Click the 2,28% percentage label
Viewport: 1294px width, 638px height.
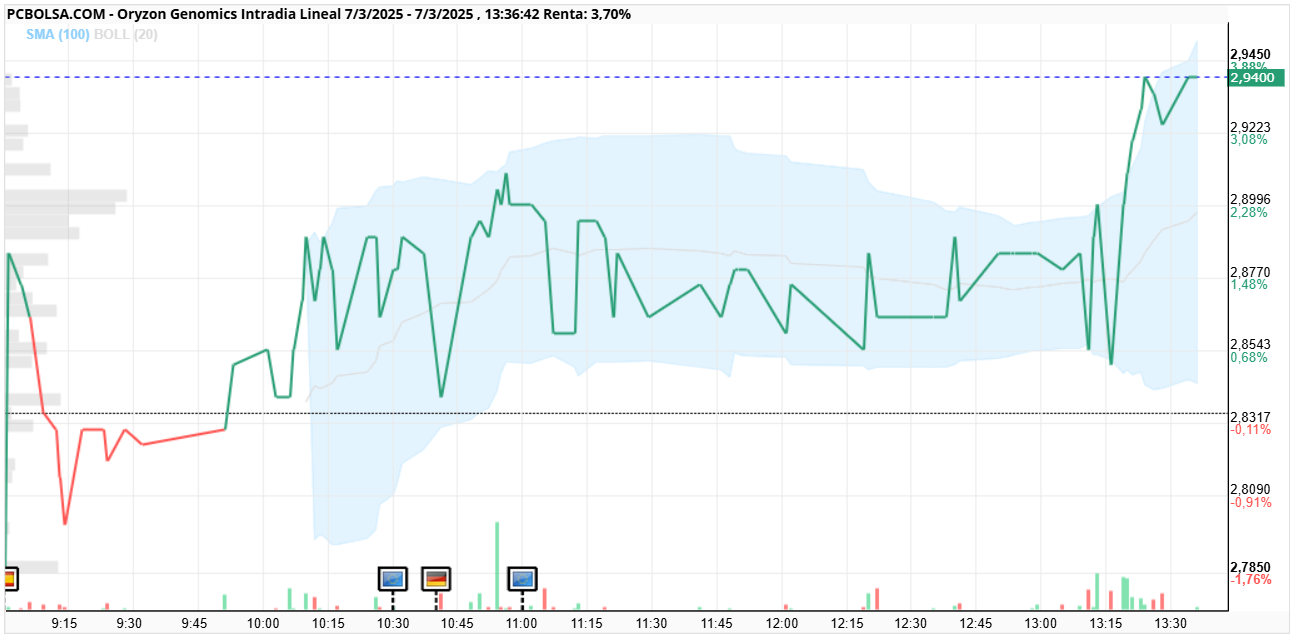(x=1249, y=212)
